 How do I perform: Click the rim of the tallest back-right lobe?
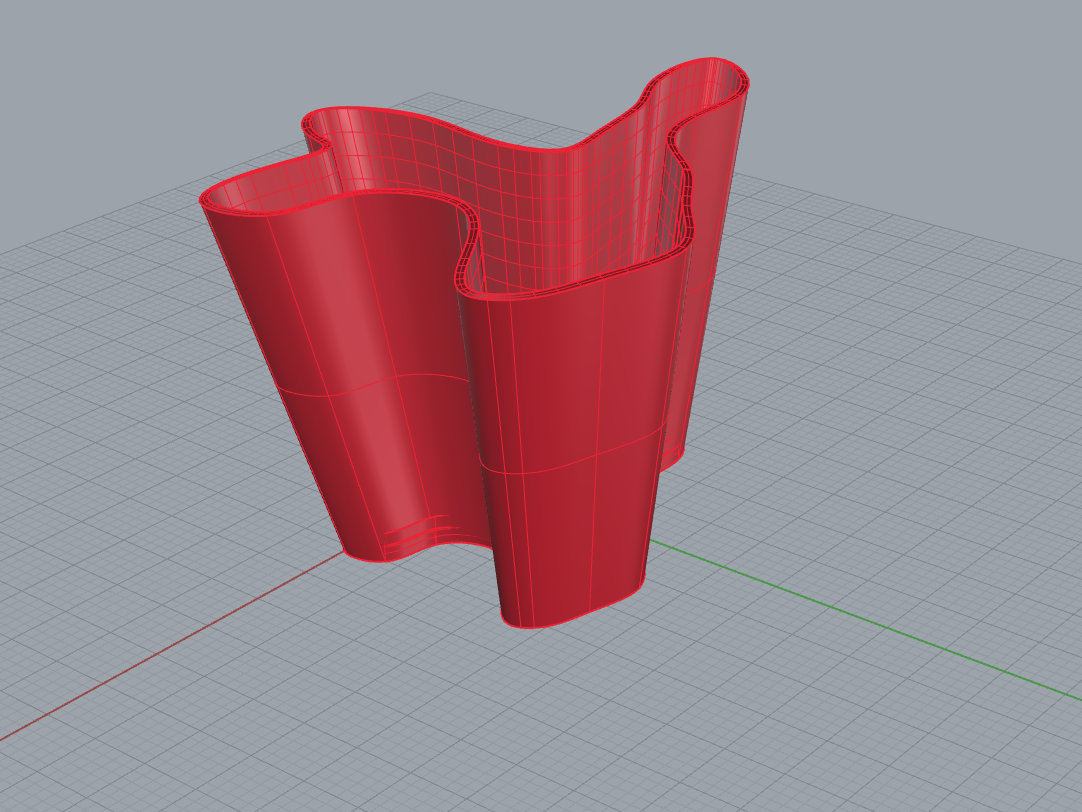700,62
